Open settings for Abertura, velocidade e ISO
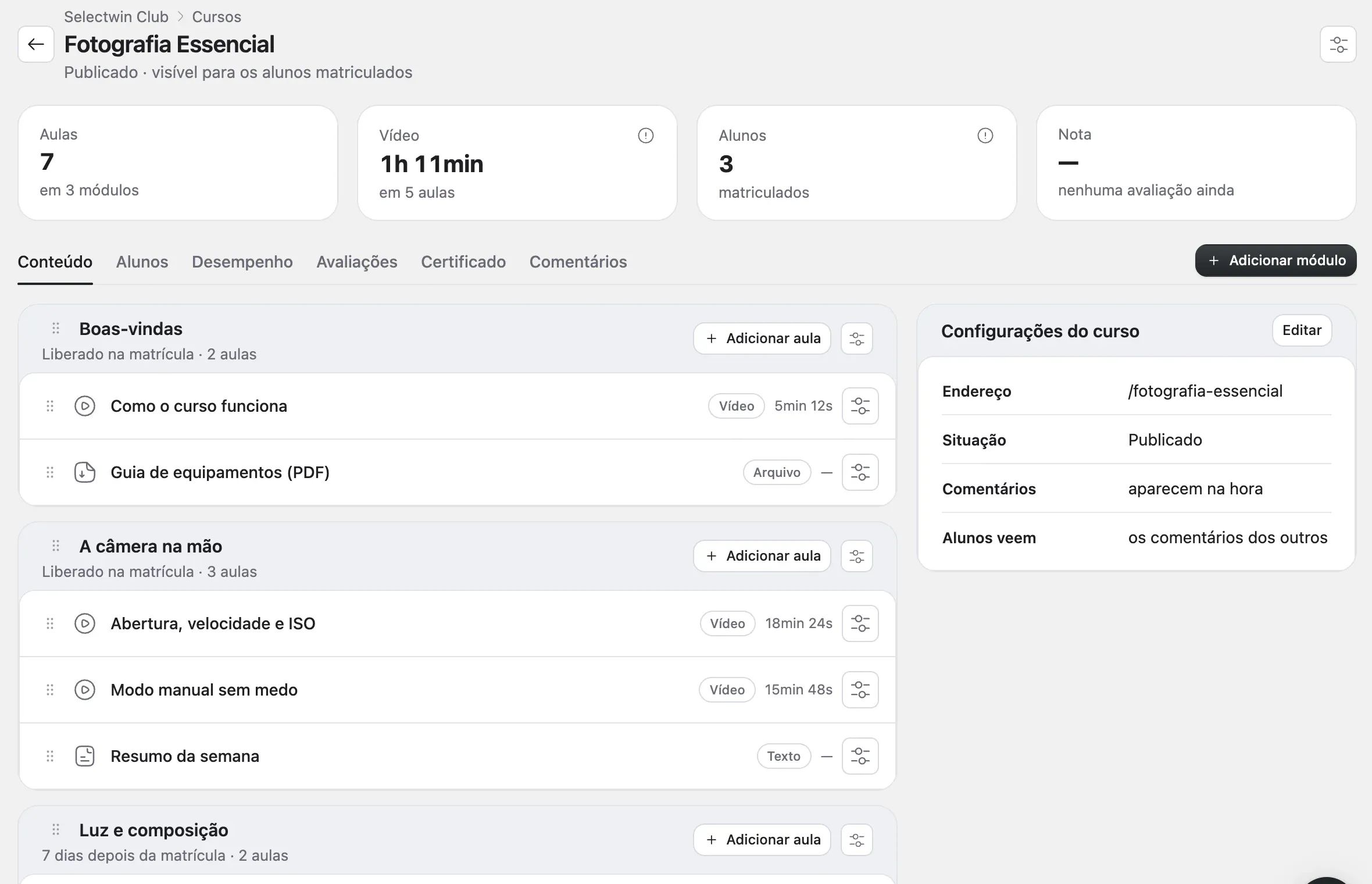 860,623
